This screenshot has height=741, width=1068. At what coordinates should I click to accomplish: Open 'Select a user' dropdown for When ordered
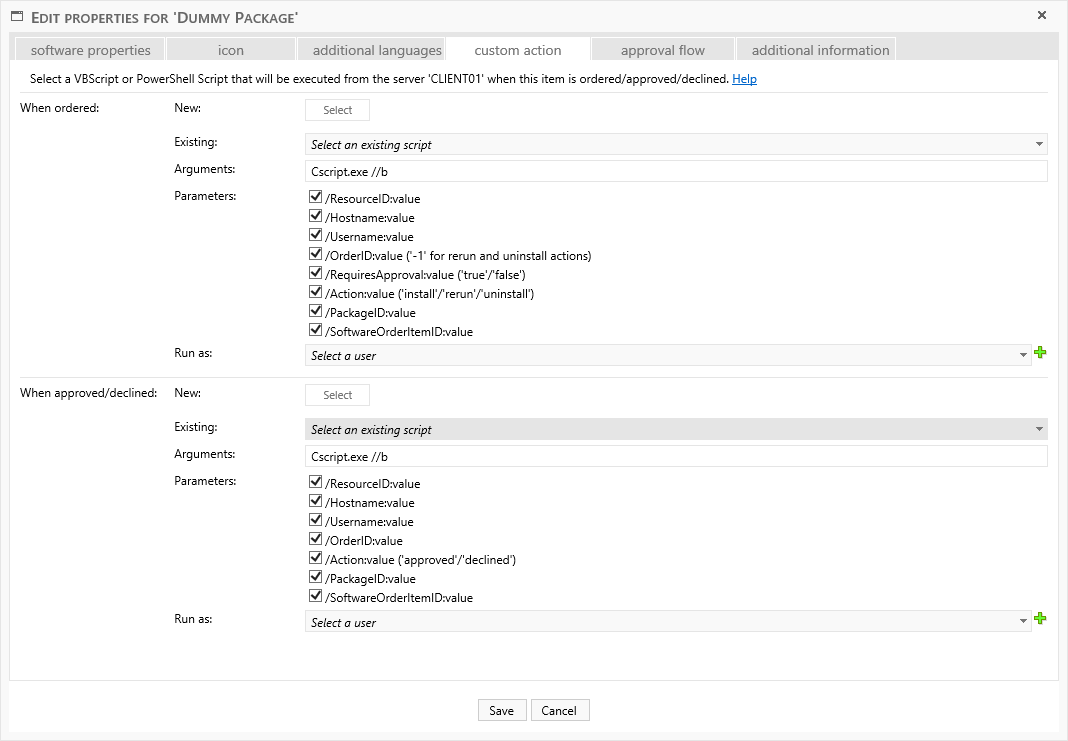pyautogui.click(x=667, y=355)
